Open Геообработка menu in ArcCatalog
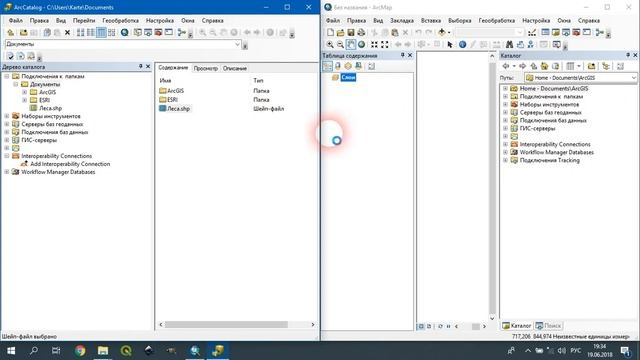 pos(120,20)
